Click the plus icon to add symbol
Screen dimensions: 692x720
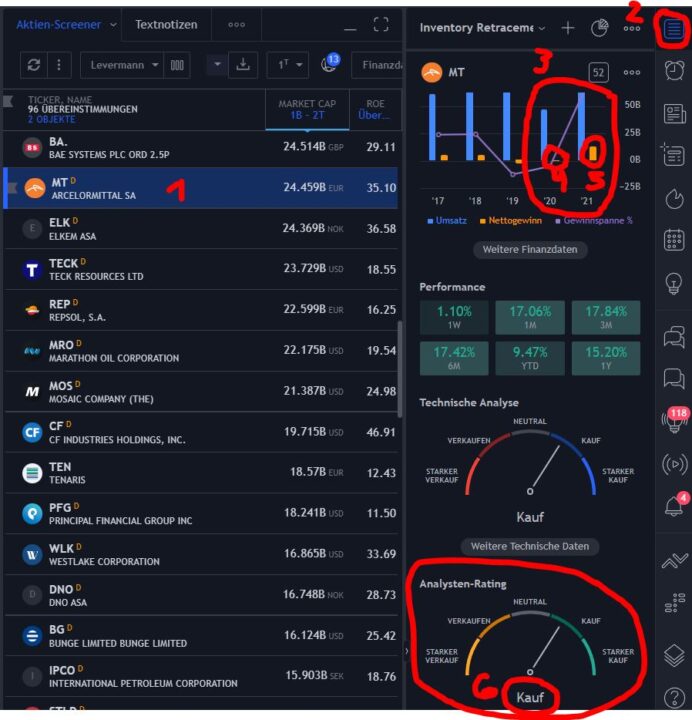[567, 28]
